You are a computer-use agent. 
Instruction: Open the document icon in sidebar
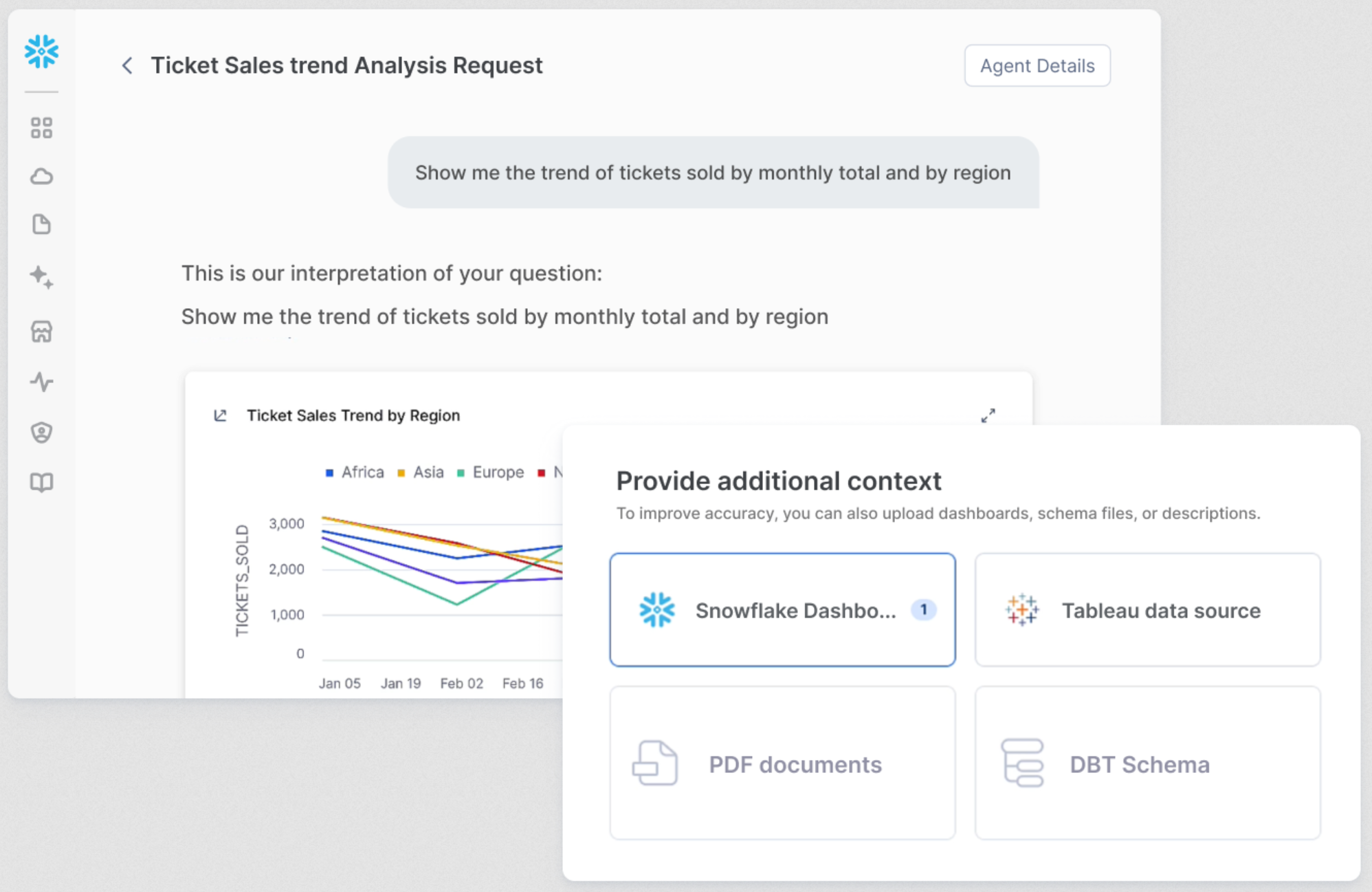coord(41,224)
